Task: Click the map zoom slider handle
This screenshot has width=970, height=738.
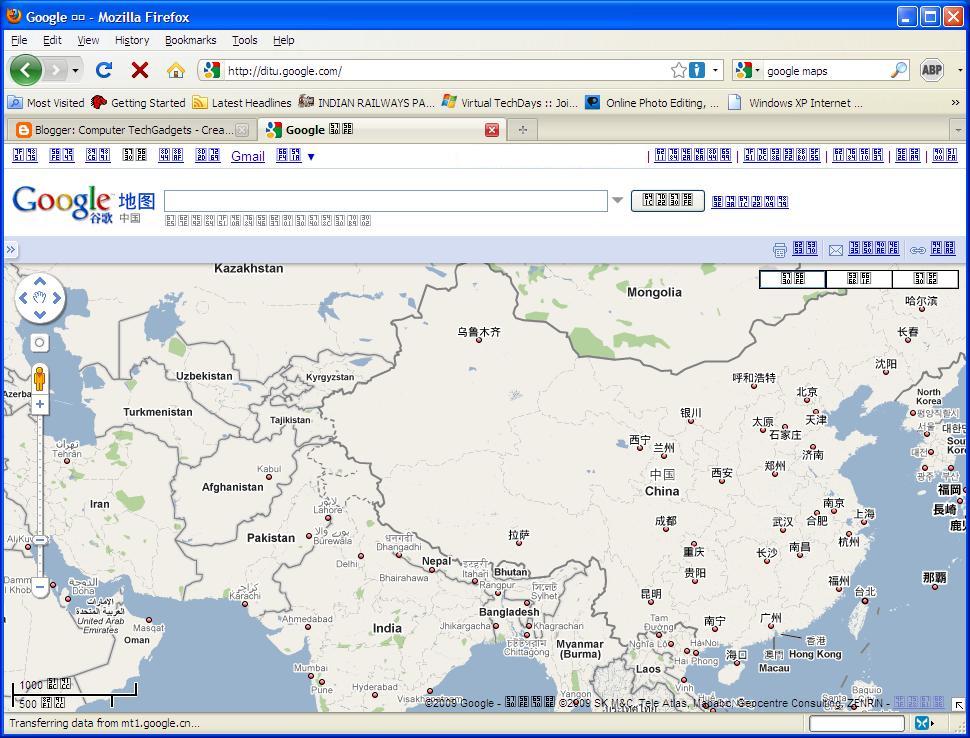Action: [40, 539]
